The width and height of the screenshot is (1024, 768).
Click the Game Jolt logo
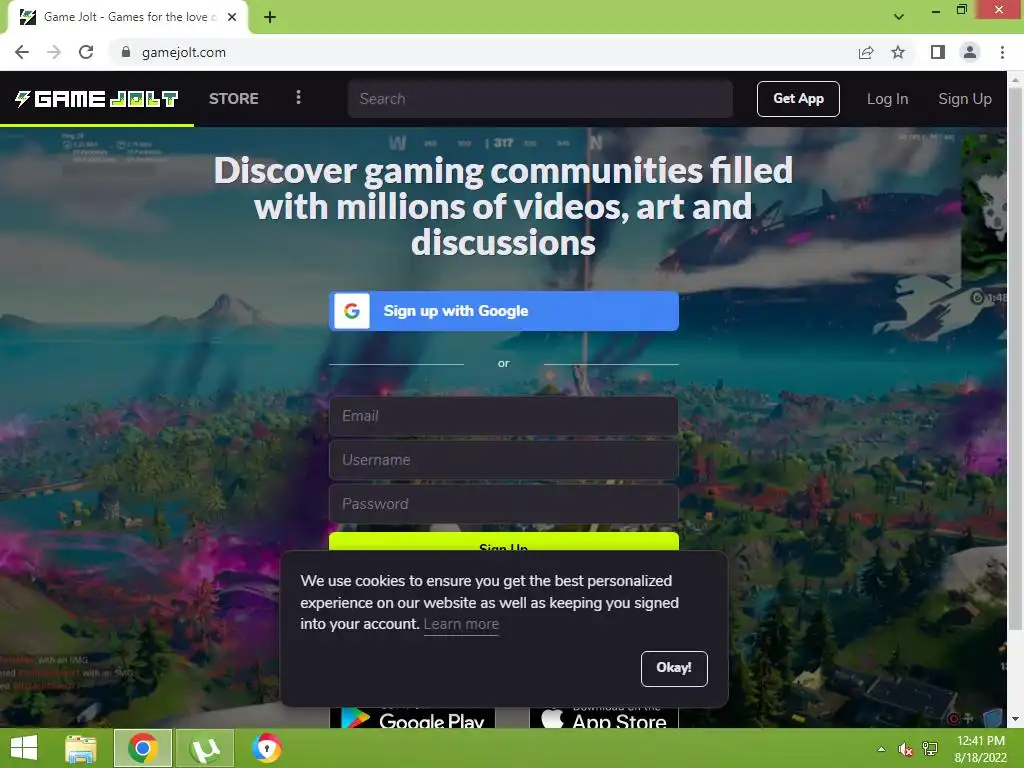[97, 99]
